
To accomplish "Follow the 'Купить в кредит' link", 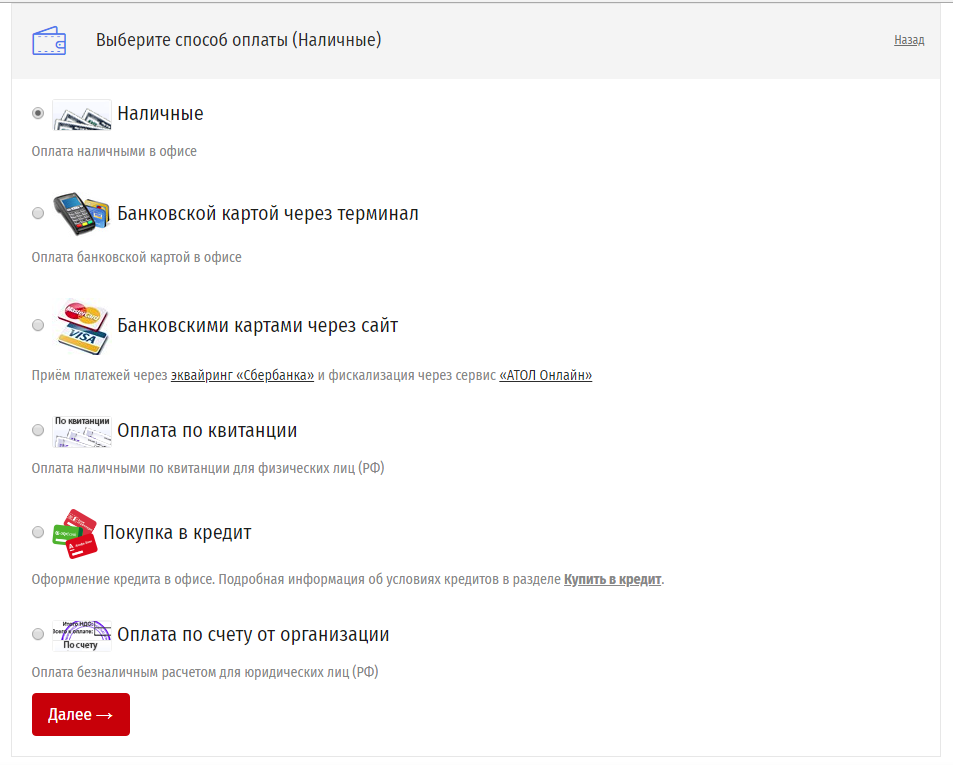I will tap(612, 580).
